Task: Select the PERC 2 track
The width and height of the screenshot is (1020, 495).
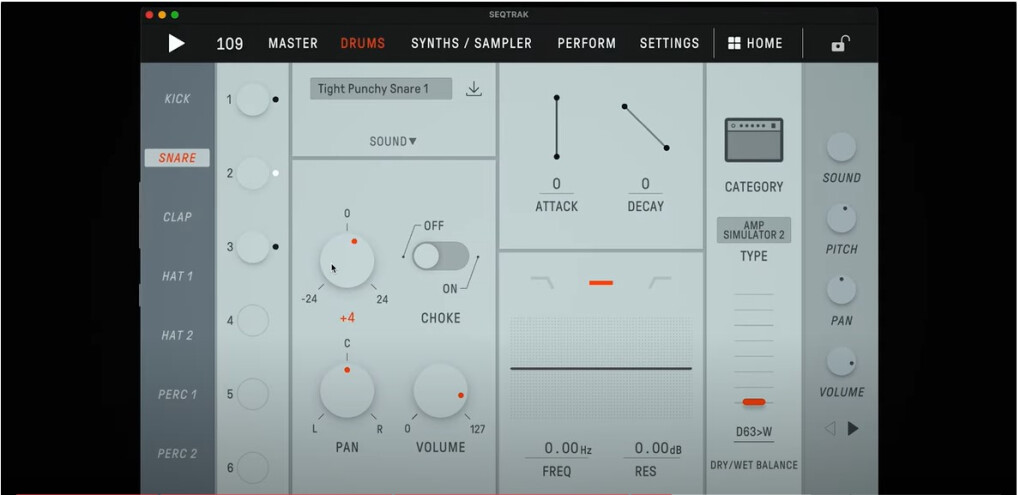Action: point(177,453)
